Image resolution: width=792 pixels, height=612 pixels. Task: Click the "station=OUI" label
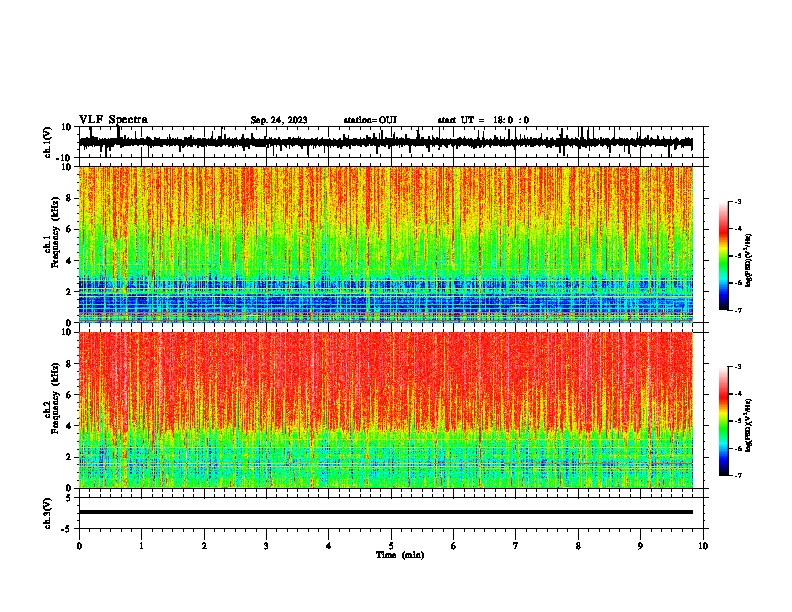click(x=370, y=120)
